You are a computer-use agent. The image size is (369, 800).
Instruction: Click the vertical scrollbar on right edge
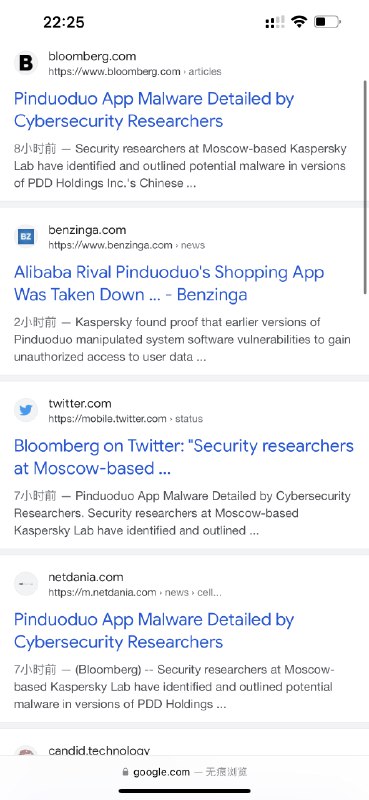point(366,186)
